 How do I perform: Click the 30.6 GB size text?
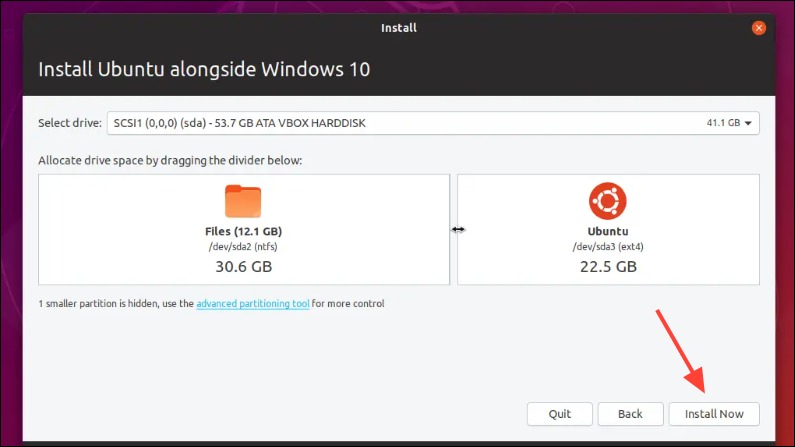pos(244,267)
